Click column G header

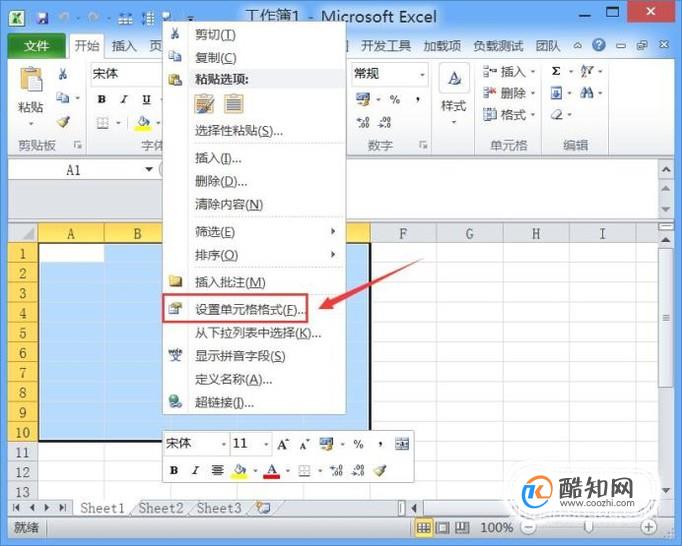coord(469,234)
